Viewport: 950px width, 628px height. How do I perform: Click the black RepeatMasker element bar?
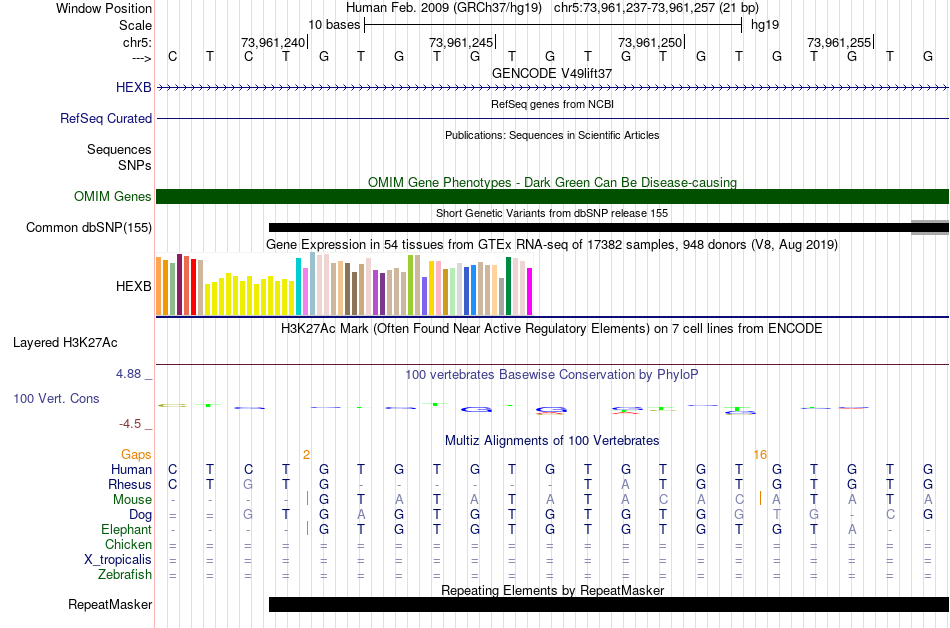point(608,604)
